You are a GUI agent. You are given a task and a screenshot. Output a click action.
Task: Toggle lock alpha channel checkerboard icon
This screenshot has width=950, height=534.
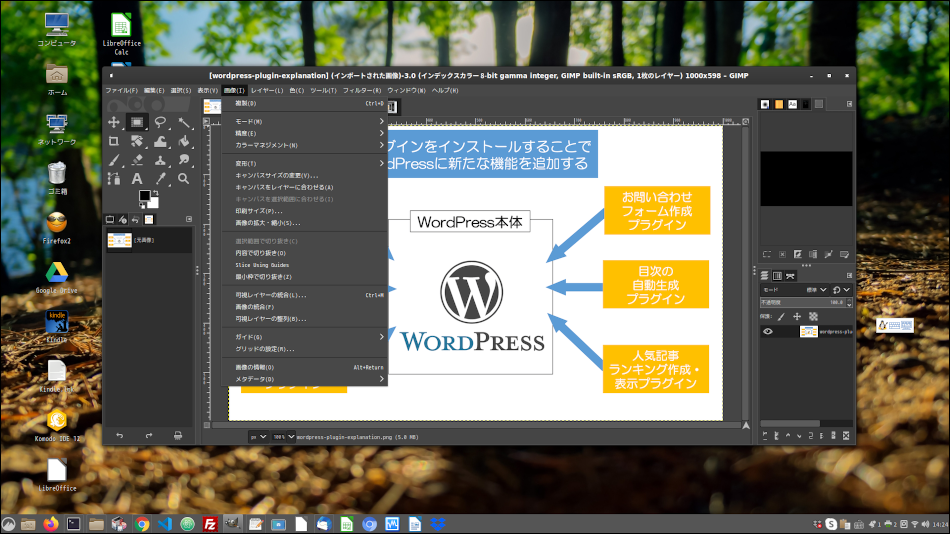click(x=813, y=316)
